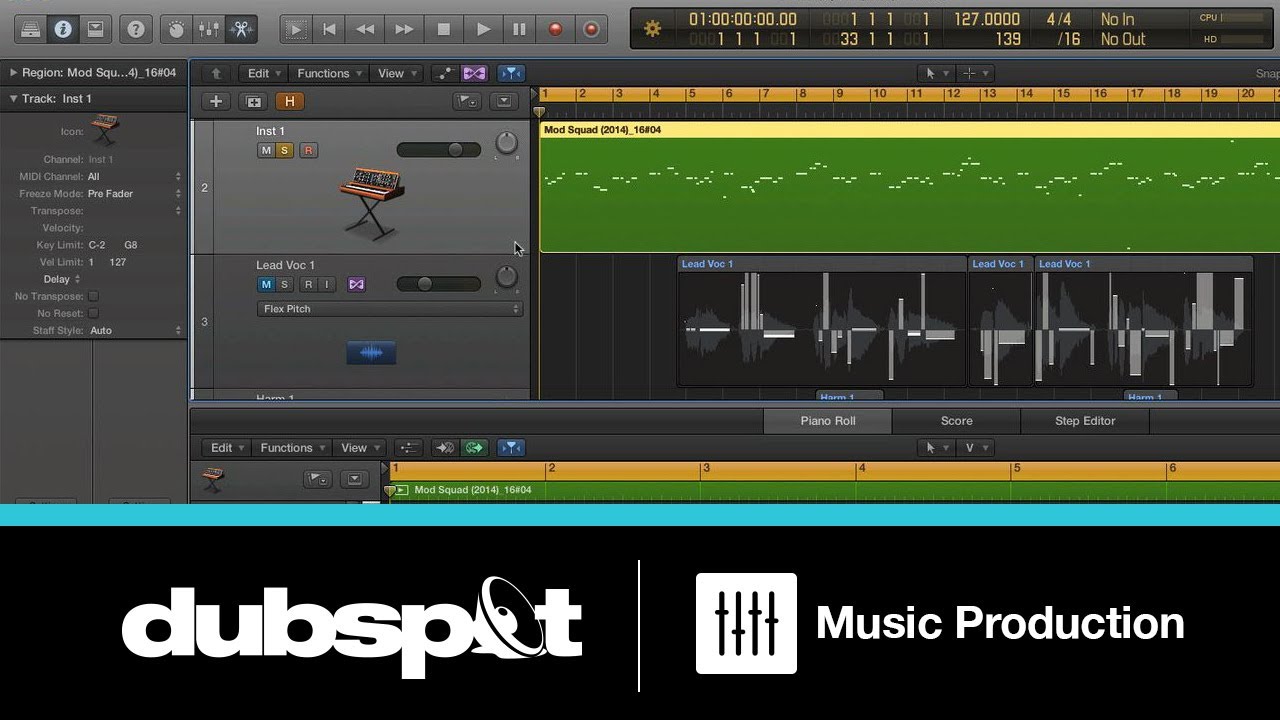Toggle Solo on Inst 1 track
Screen dimensions: 1280x720
[284, 150]
